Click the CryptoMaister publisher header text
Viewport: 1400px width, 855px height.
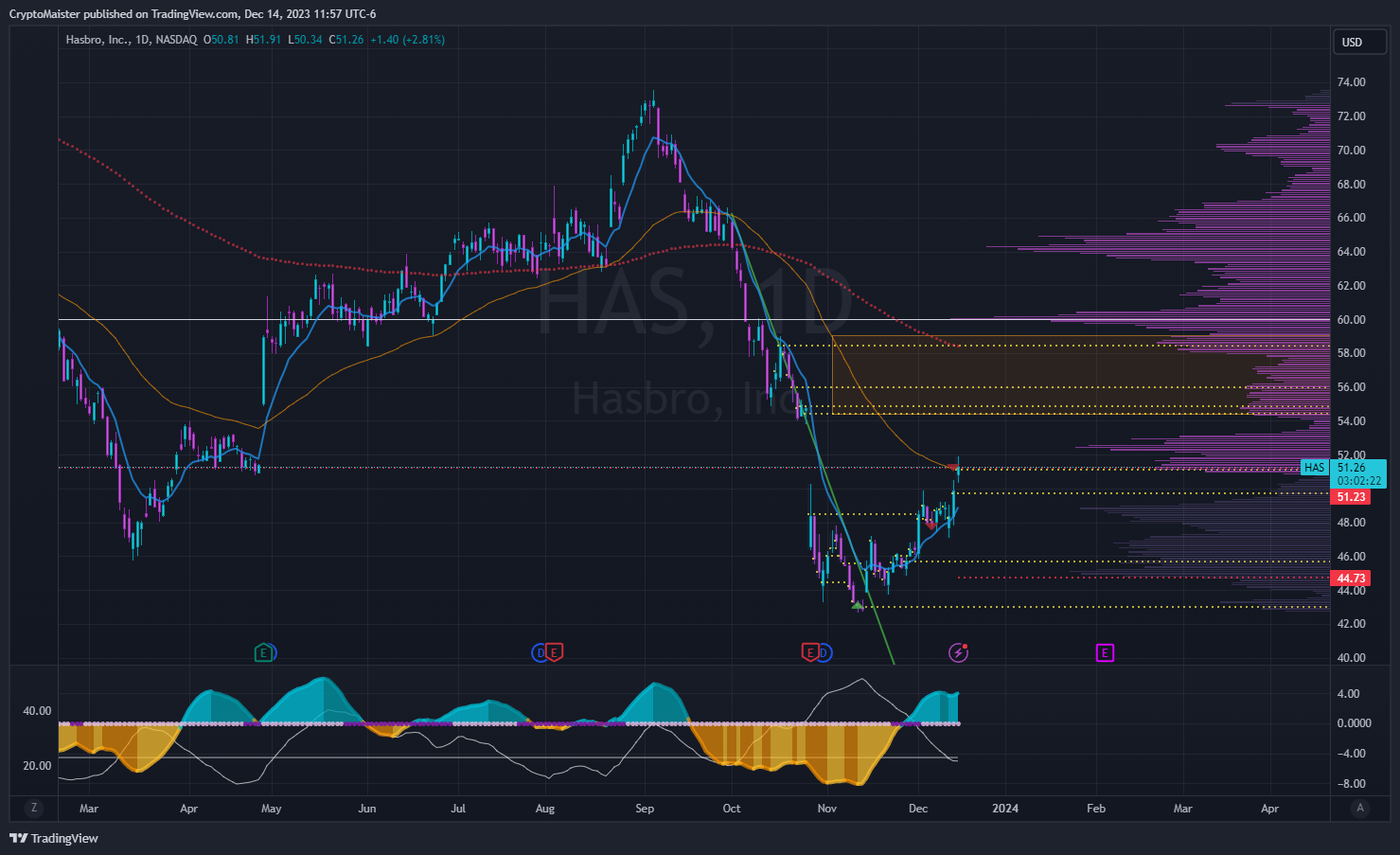coord(192,14)
